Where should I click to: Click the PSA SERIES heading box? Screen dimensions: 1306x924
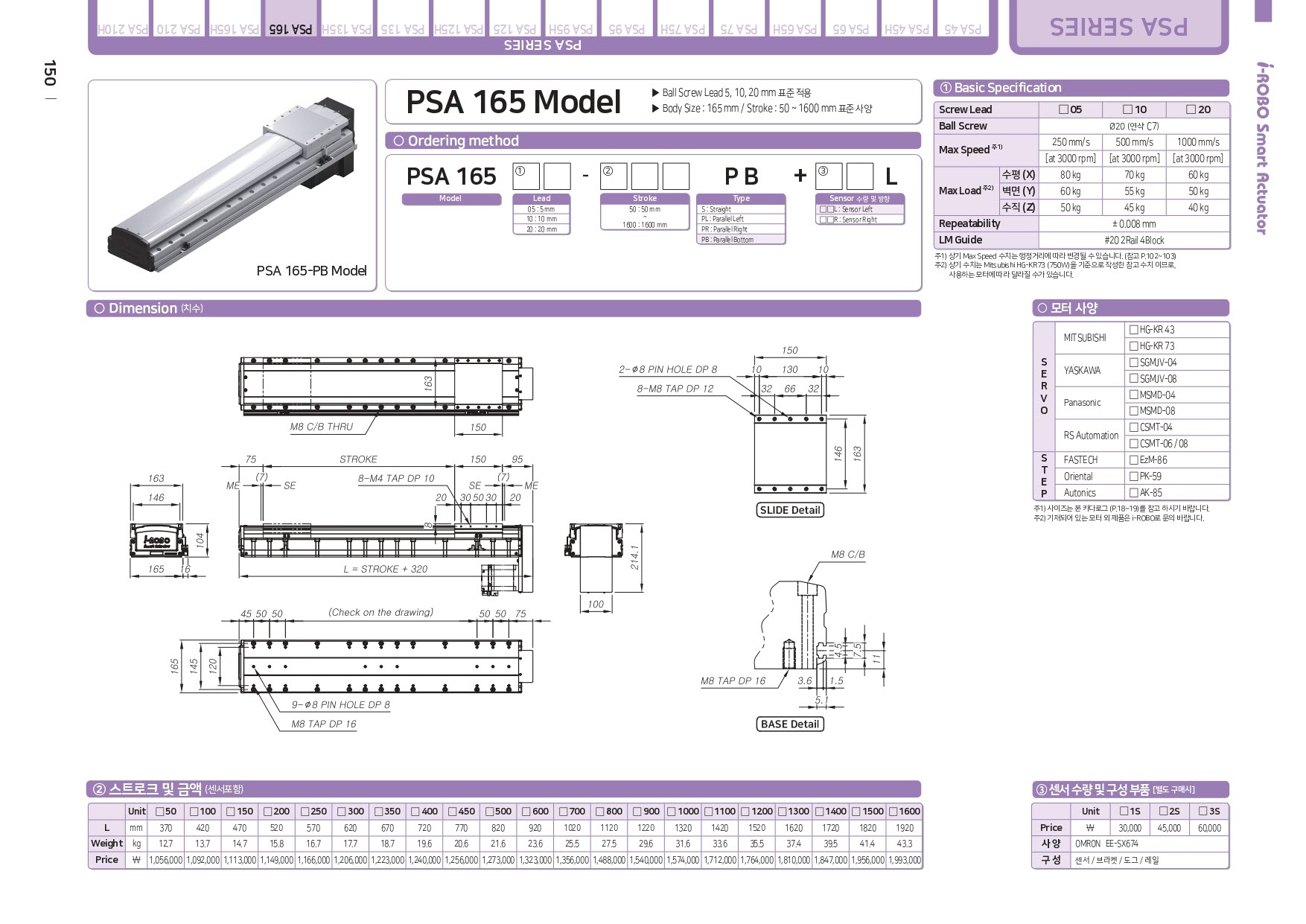point(1118,27)
